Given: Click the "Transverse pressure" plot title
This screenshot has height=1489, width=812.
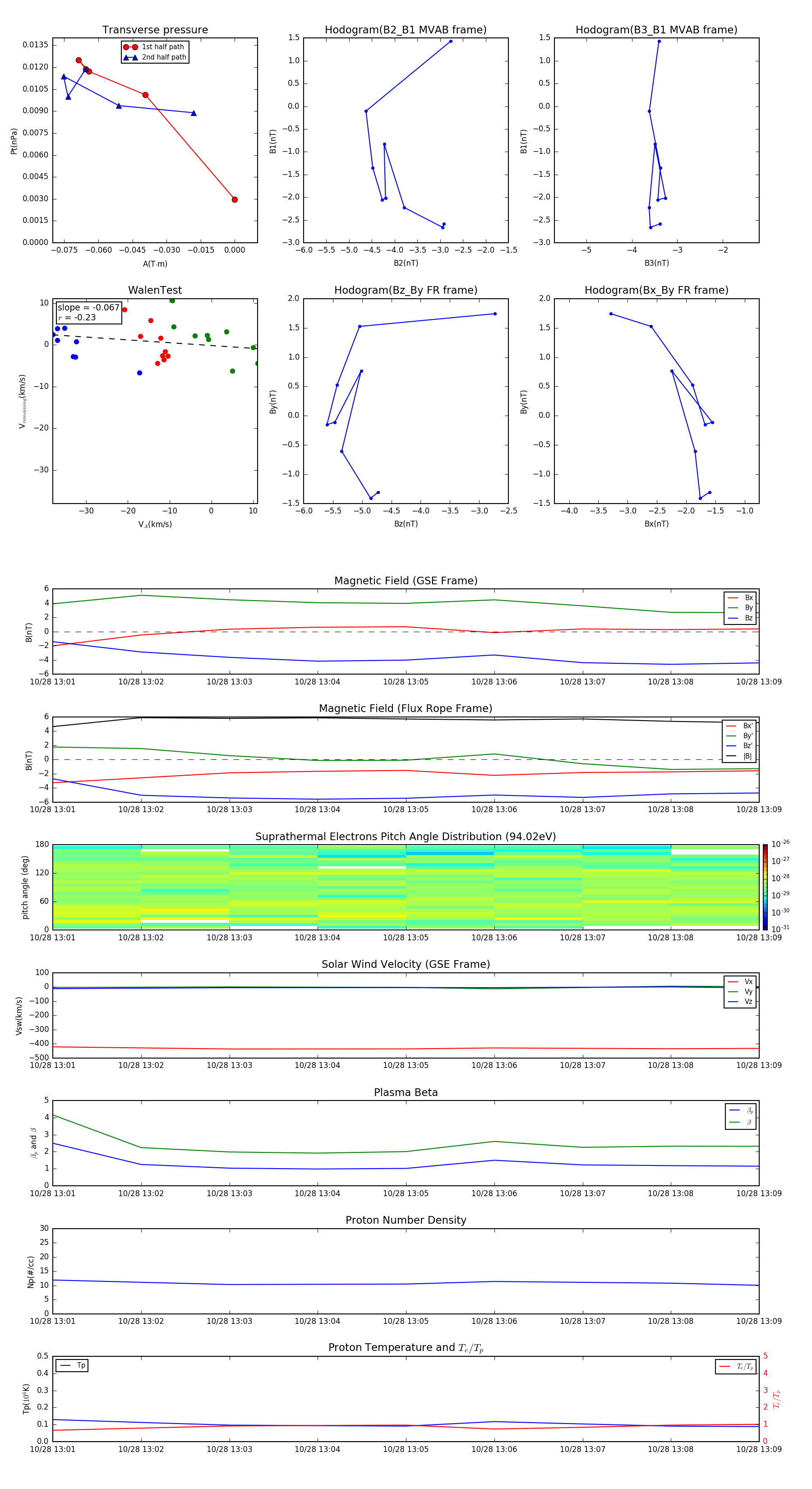Looking at the screenshot, I should click(155, 29).
